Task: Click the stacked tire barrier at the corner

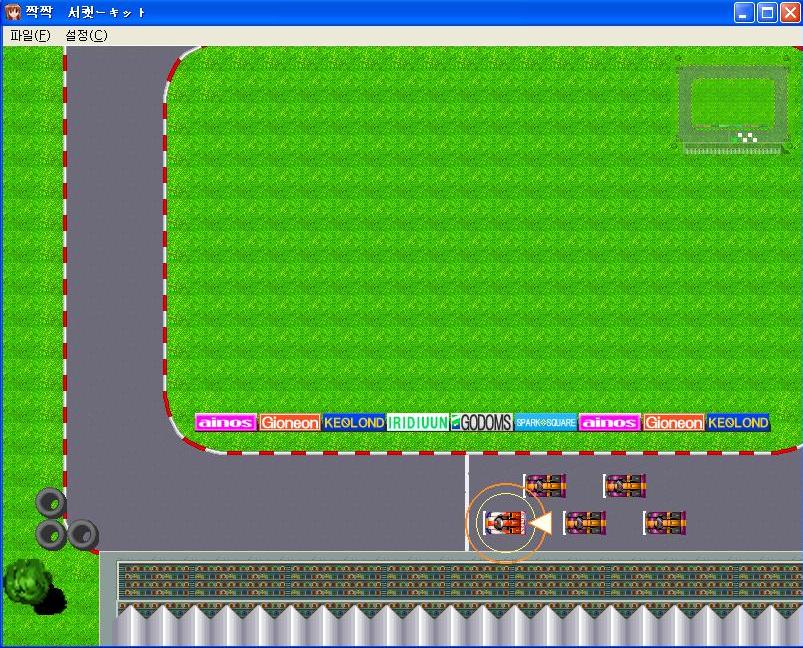Action: tap(67, 519)
